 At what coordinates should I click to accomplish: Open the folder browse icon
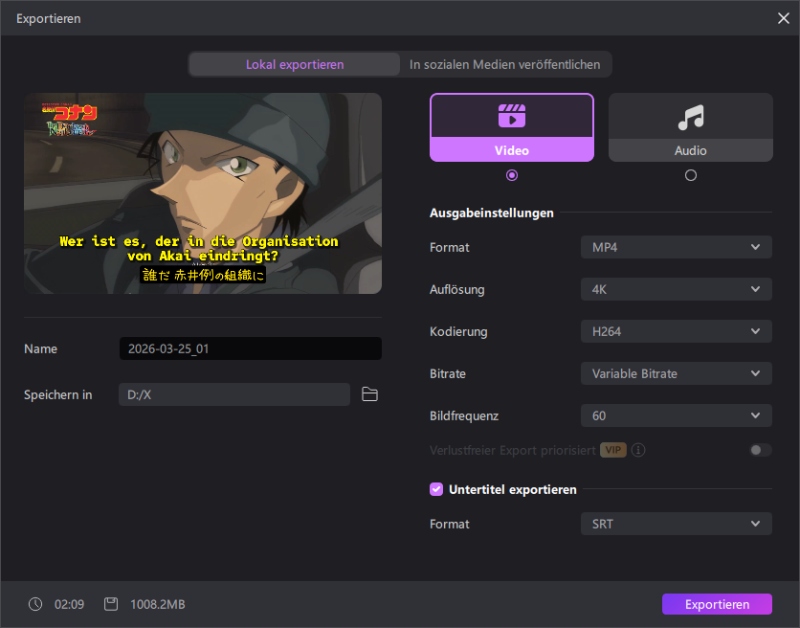(x=370, y=395)
